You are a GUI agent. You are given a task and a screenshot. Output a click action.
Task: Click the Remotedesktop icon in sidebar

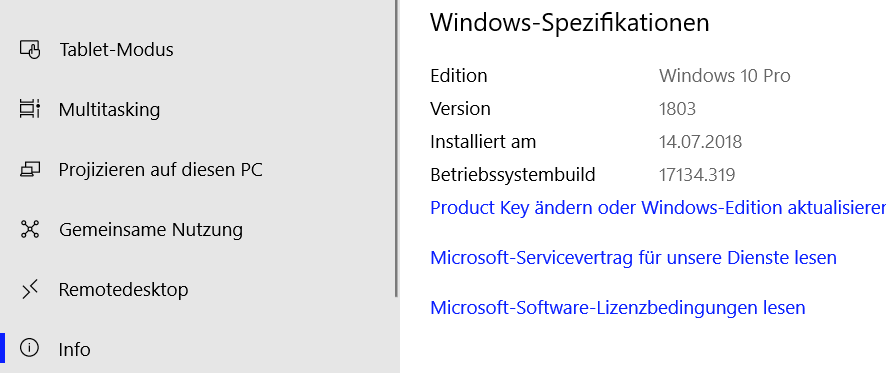click(x=30, y=289)
